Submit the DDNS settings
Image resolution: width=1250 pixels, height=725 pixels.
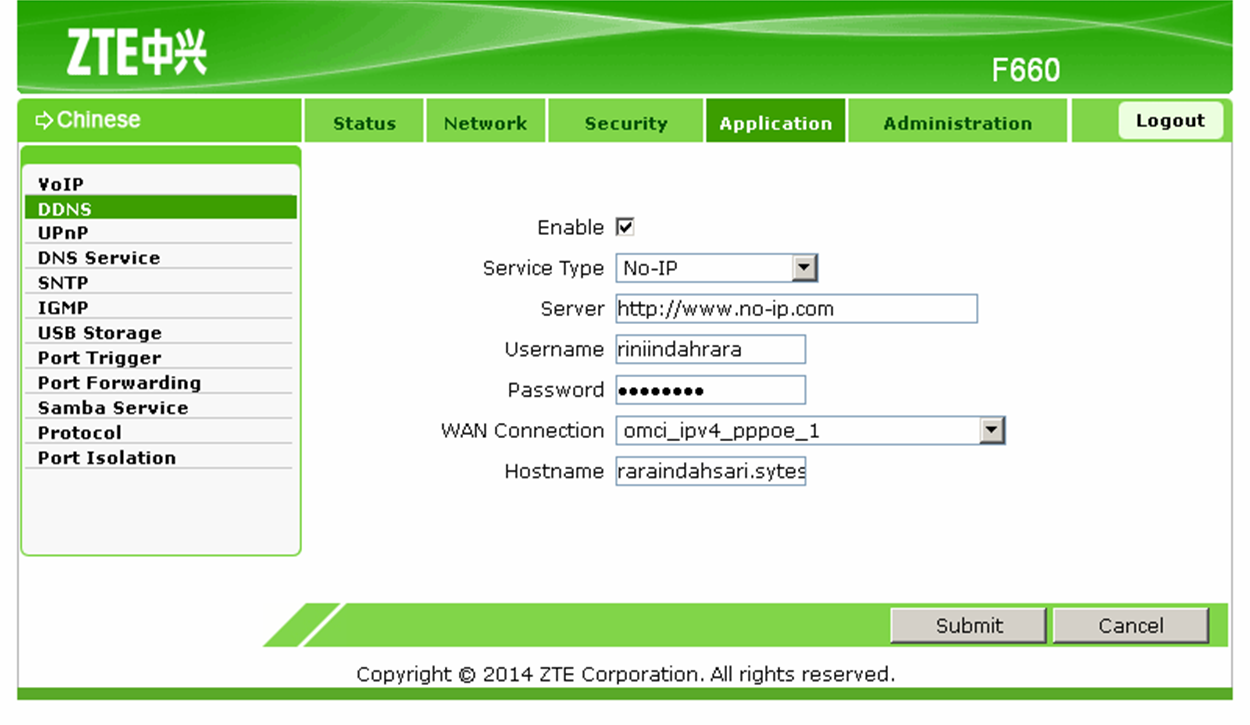tap(969, 625)
